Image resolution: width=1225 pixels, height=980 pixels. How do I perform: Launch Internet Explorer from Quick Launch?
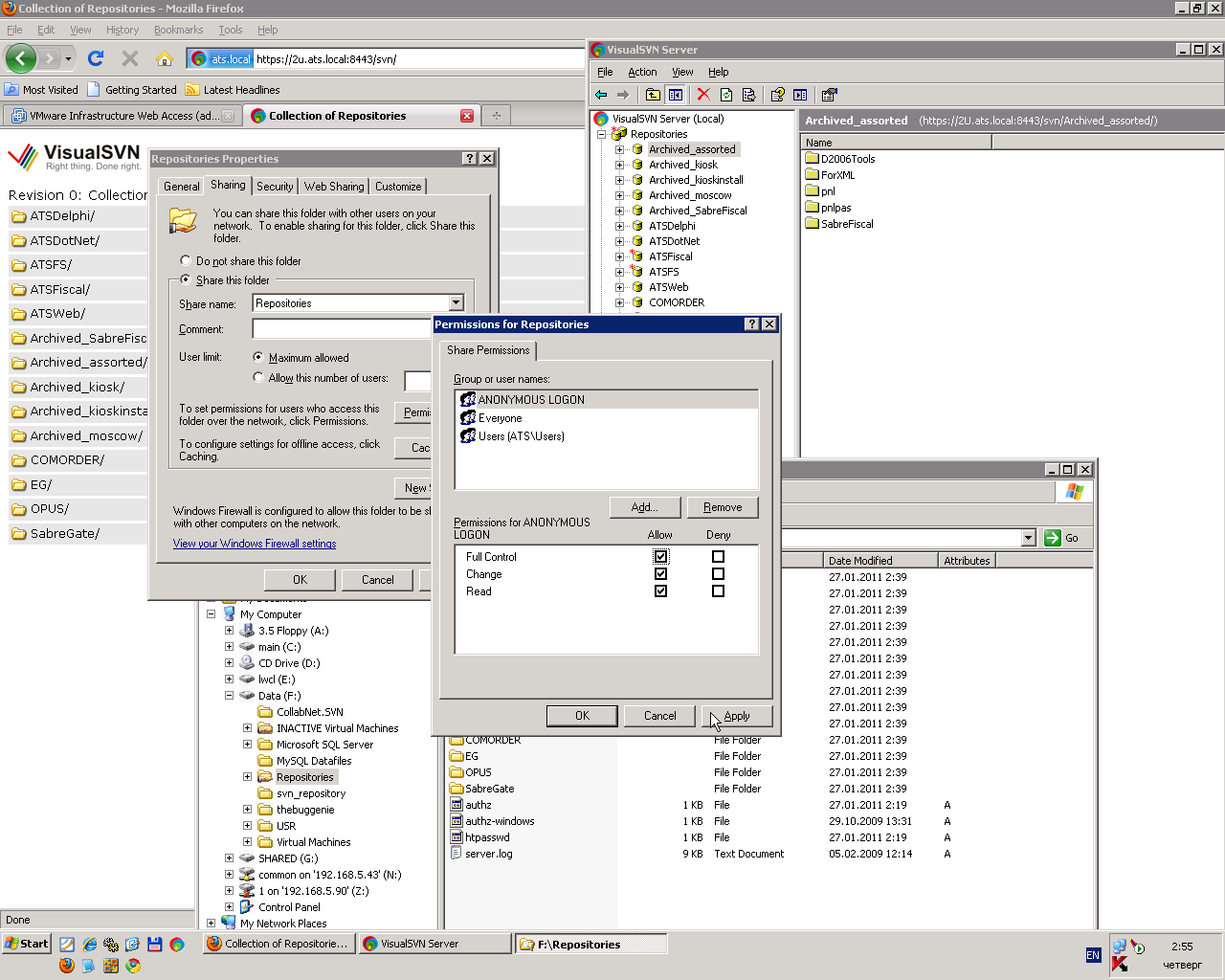89,945
